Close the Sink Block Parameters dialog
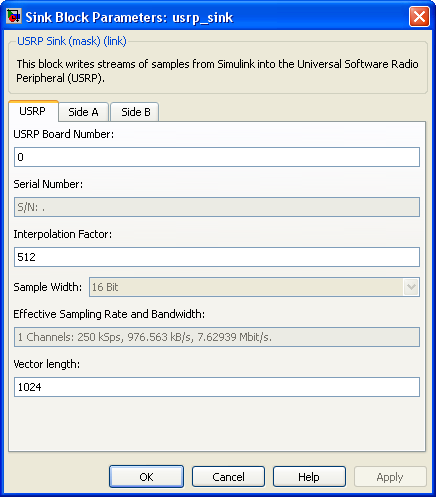The image size is (436, 497). coord(419,16)
